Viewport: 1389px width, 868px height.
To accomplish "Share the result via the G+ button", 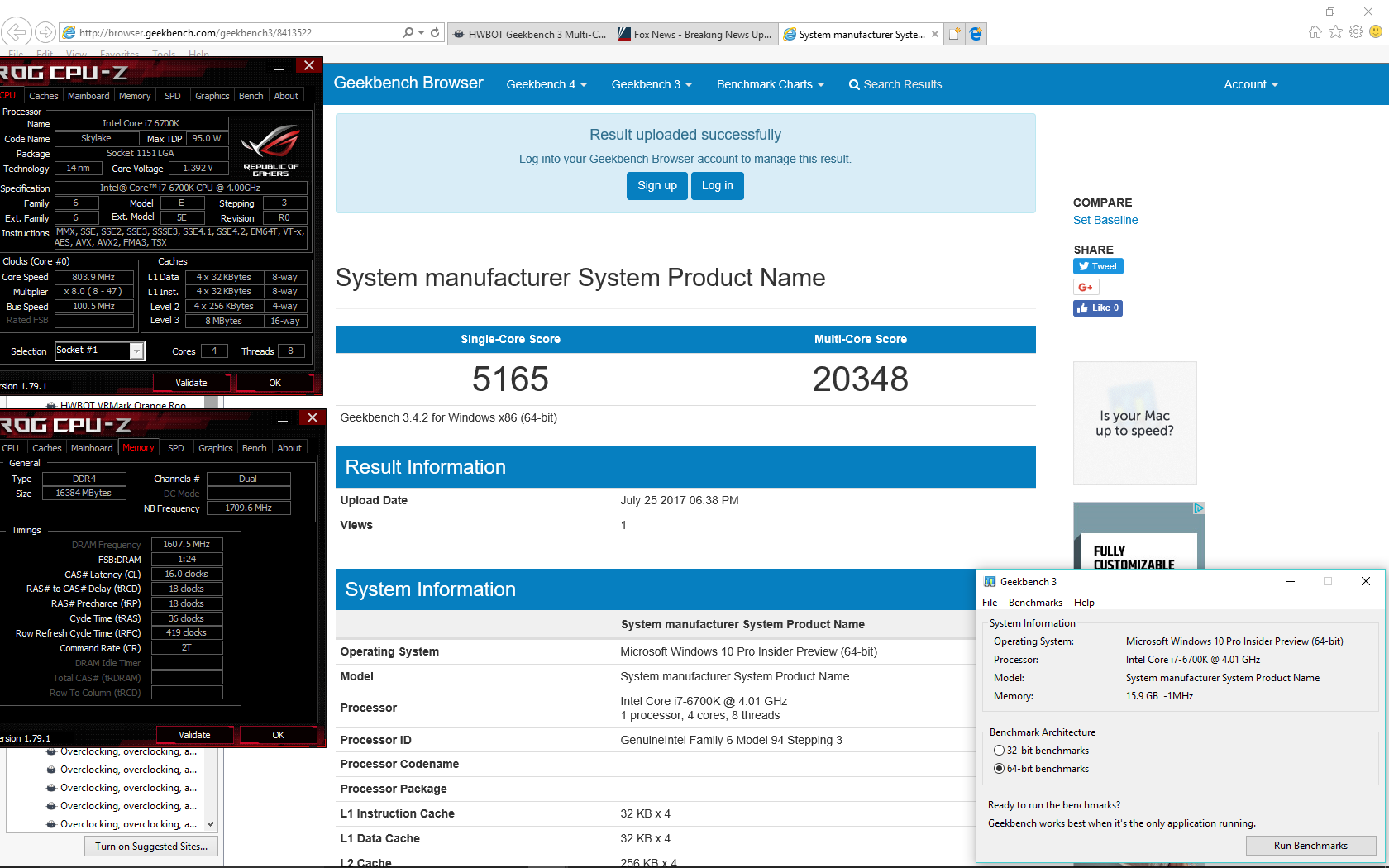I will point(1086,287).
